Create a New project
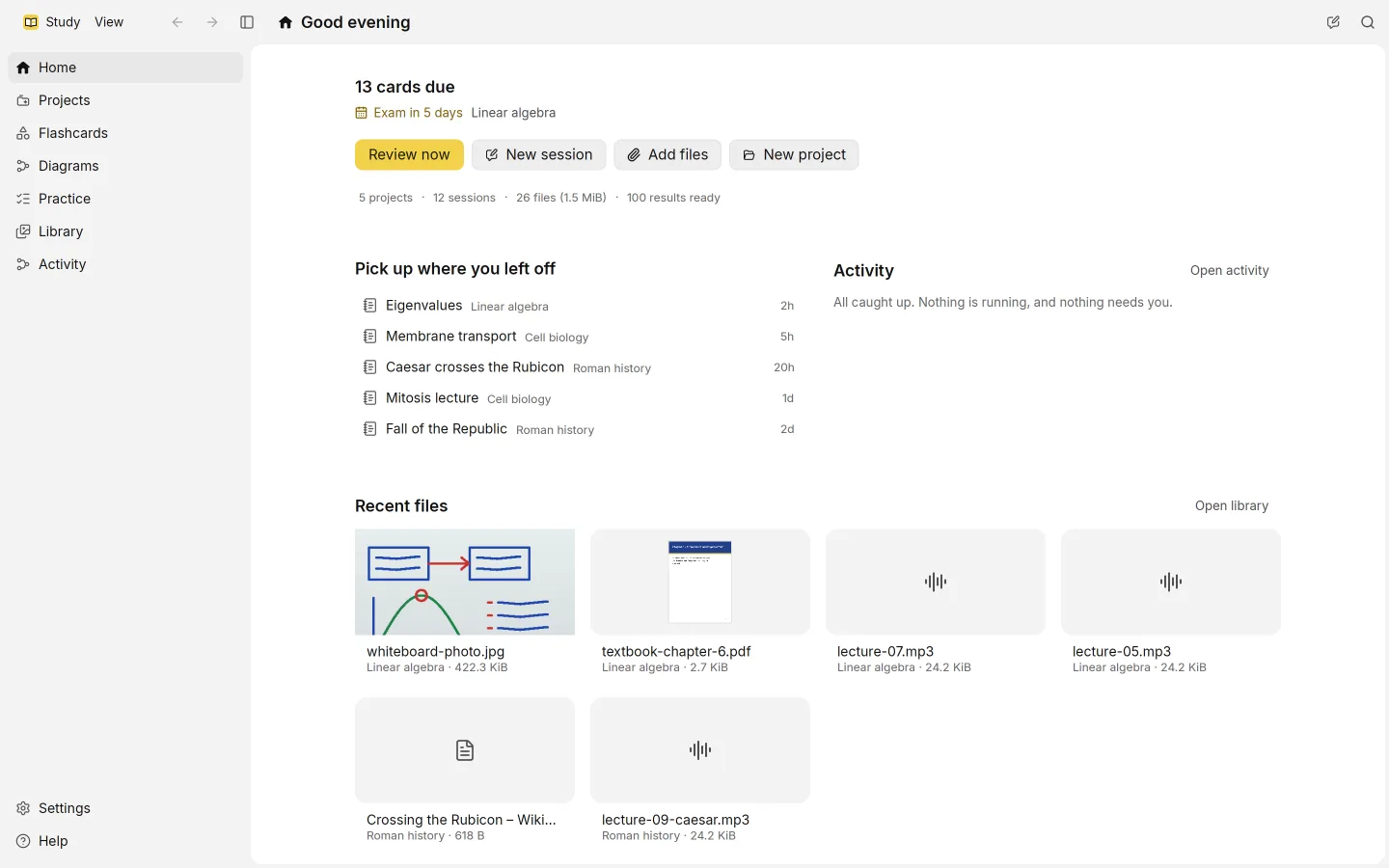The height and width of the screenshot is (868, 1389). 794,154
